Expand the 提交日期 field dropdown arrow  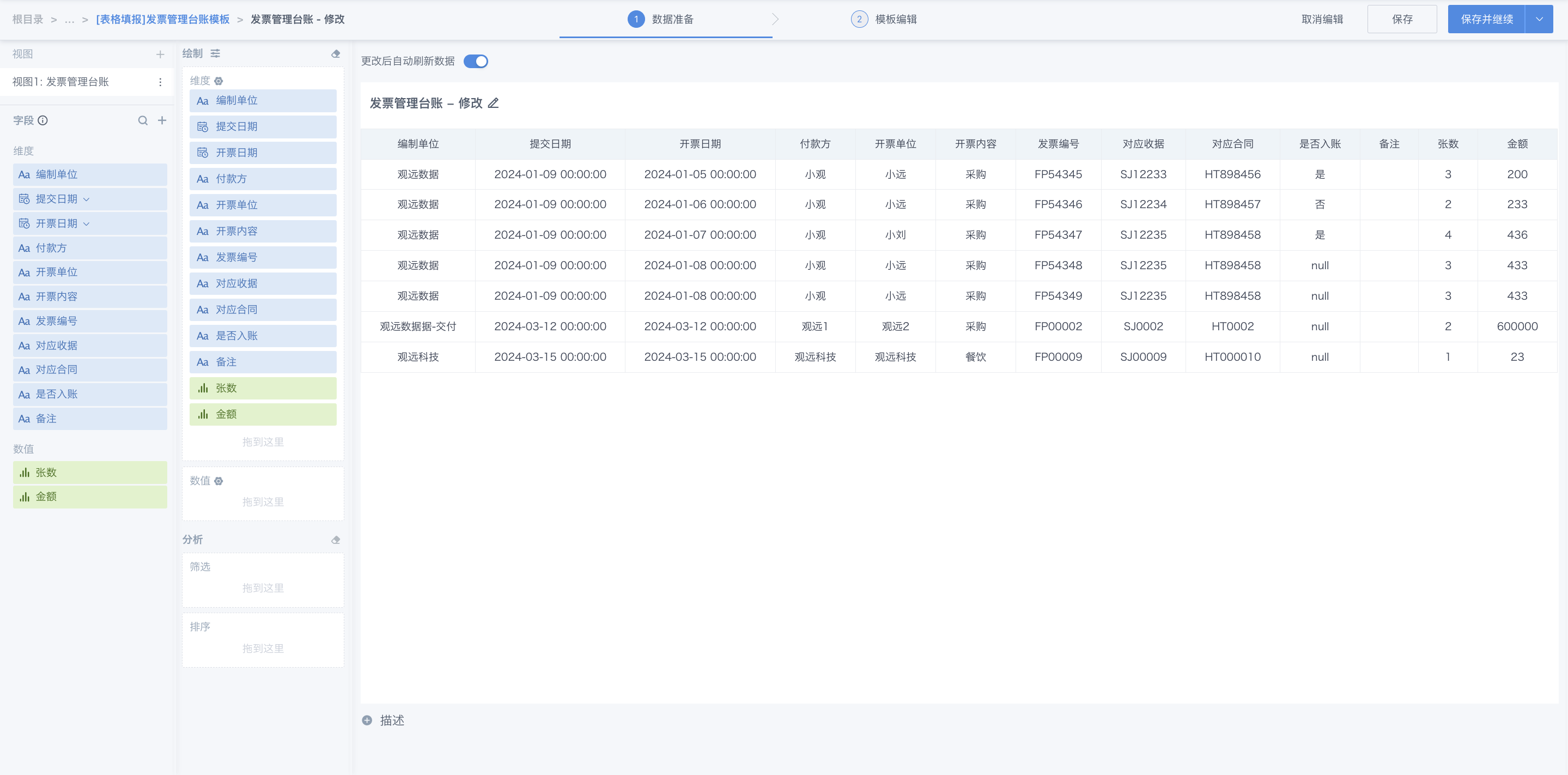click(x=87, y=199)
